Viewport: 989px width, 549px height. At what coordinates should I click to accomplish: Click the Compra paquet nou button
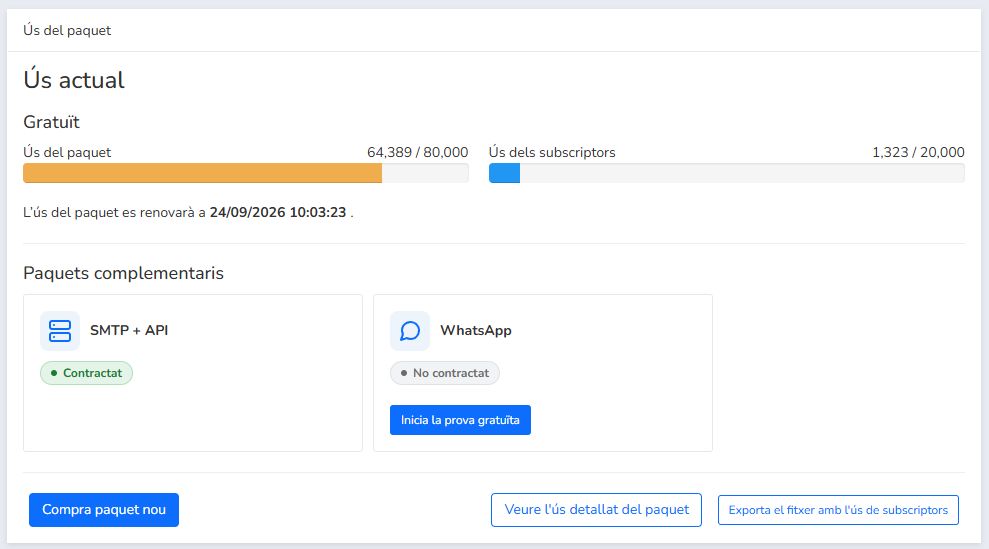pyautogui.click(x=104, y=510)
